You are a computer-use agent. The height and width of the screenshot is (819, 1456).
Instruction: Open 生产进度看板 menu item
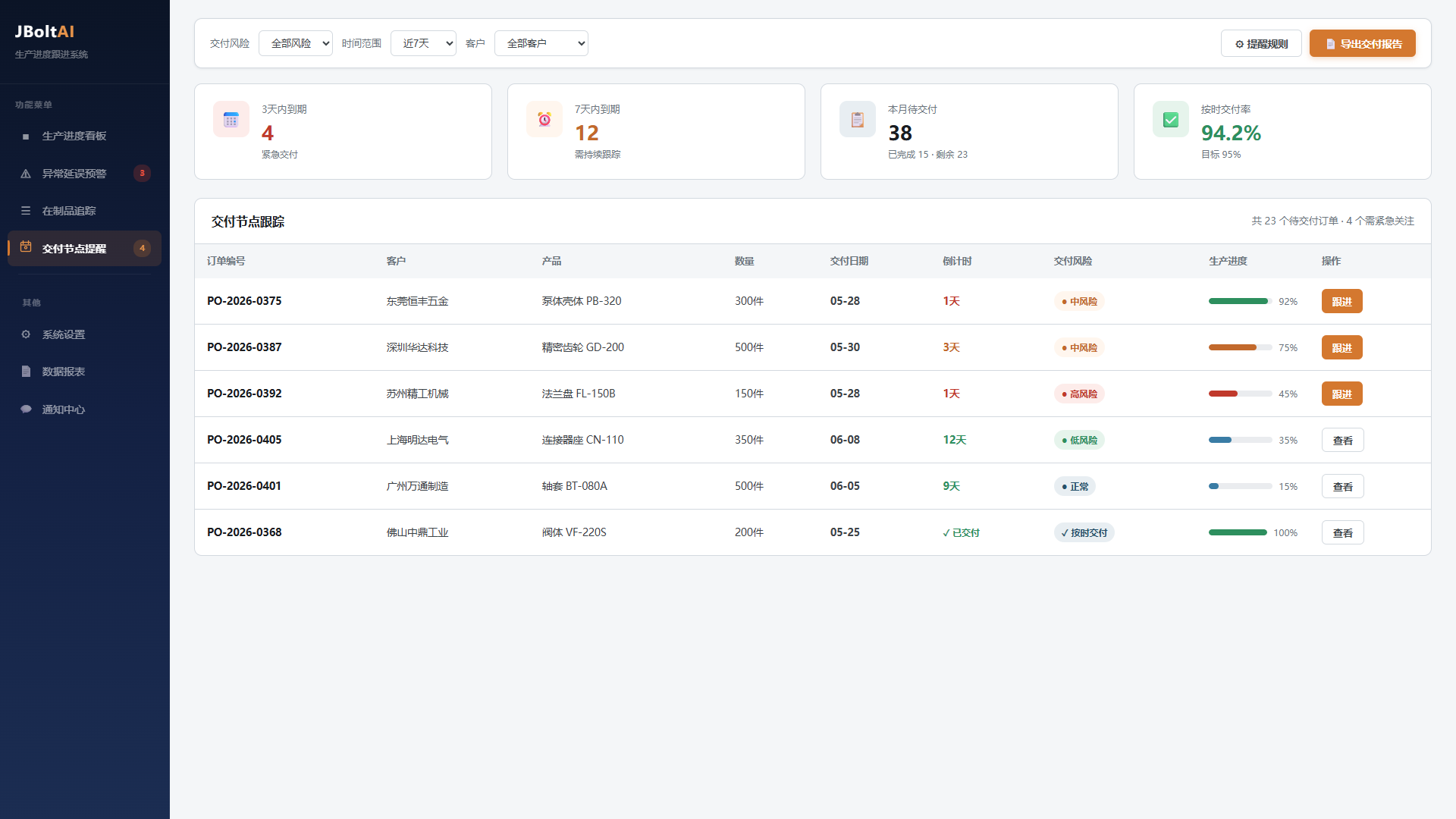point(84,136)
